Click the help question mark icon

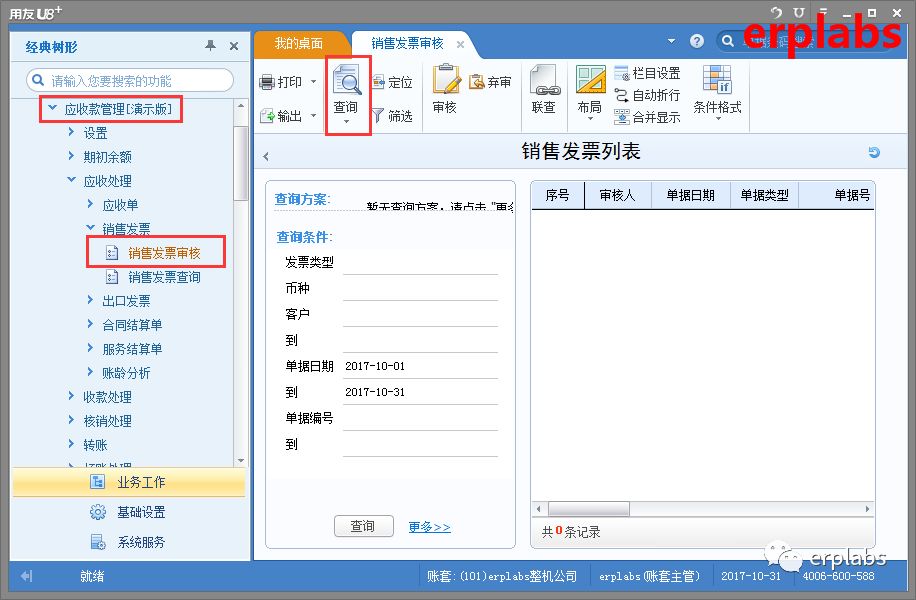point(696,41)
